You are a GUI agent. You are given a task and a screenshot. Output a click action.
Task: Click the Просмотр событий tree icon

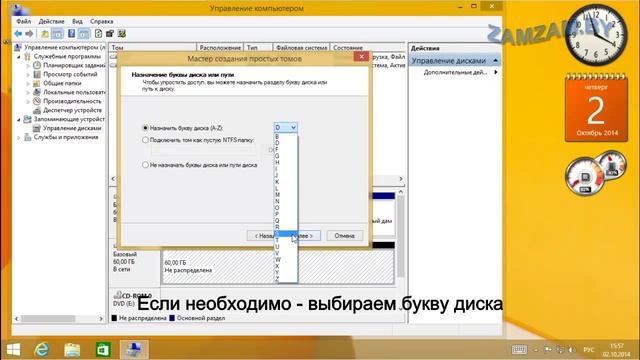pyautogui.click(x=37, y=74)
